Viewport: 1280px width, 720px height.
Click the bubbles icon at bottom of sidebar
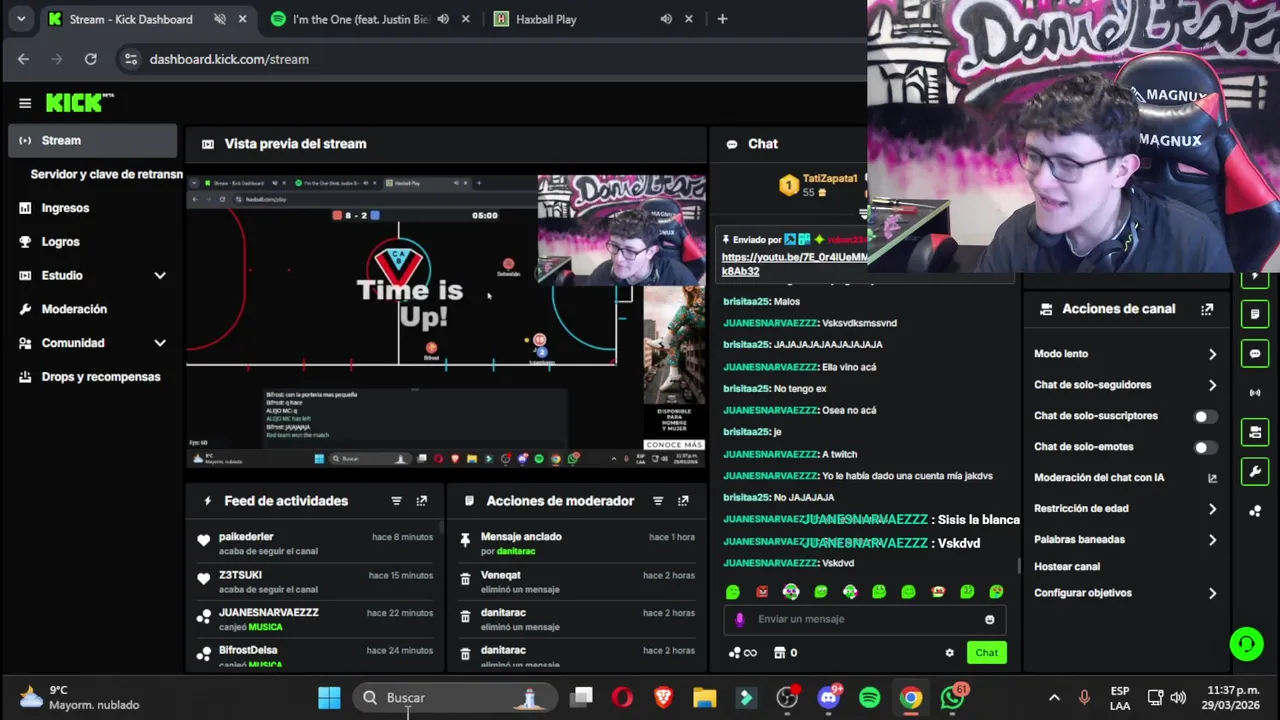[1255, 511]
